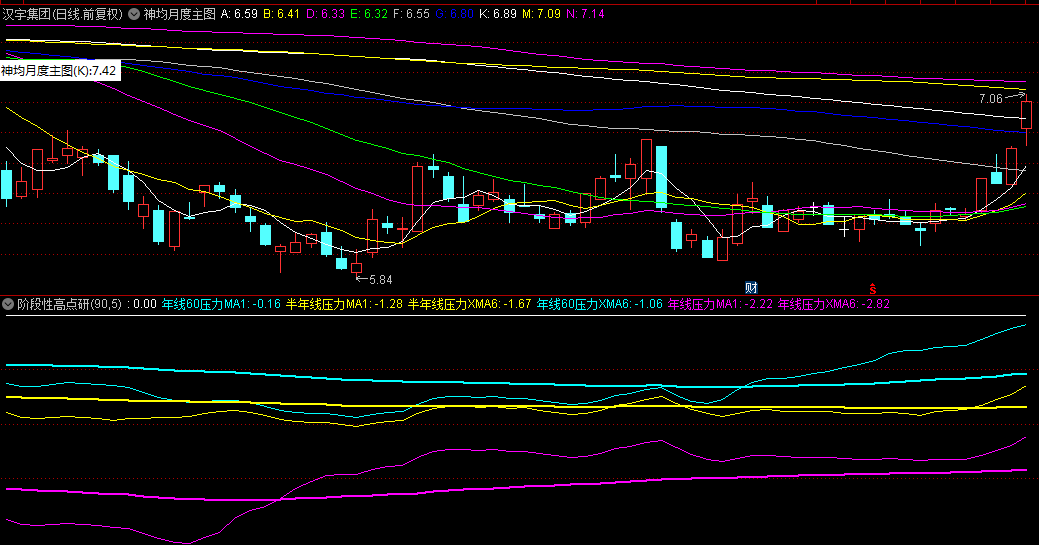Select 半年线压力XMA6: -1.67 readout
This screenshot has height=545, width=1039.
point(469,304)
